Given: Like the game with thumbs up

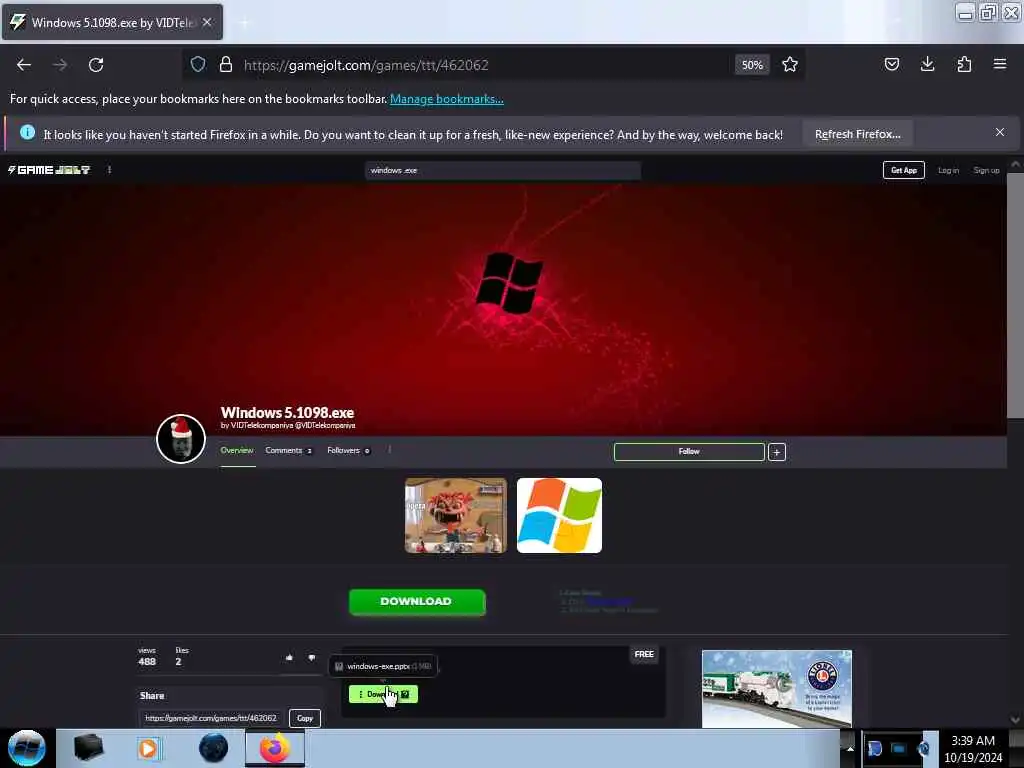Looking at the screenshot, I should [x=289, y=658].
